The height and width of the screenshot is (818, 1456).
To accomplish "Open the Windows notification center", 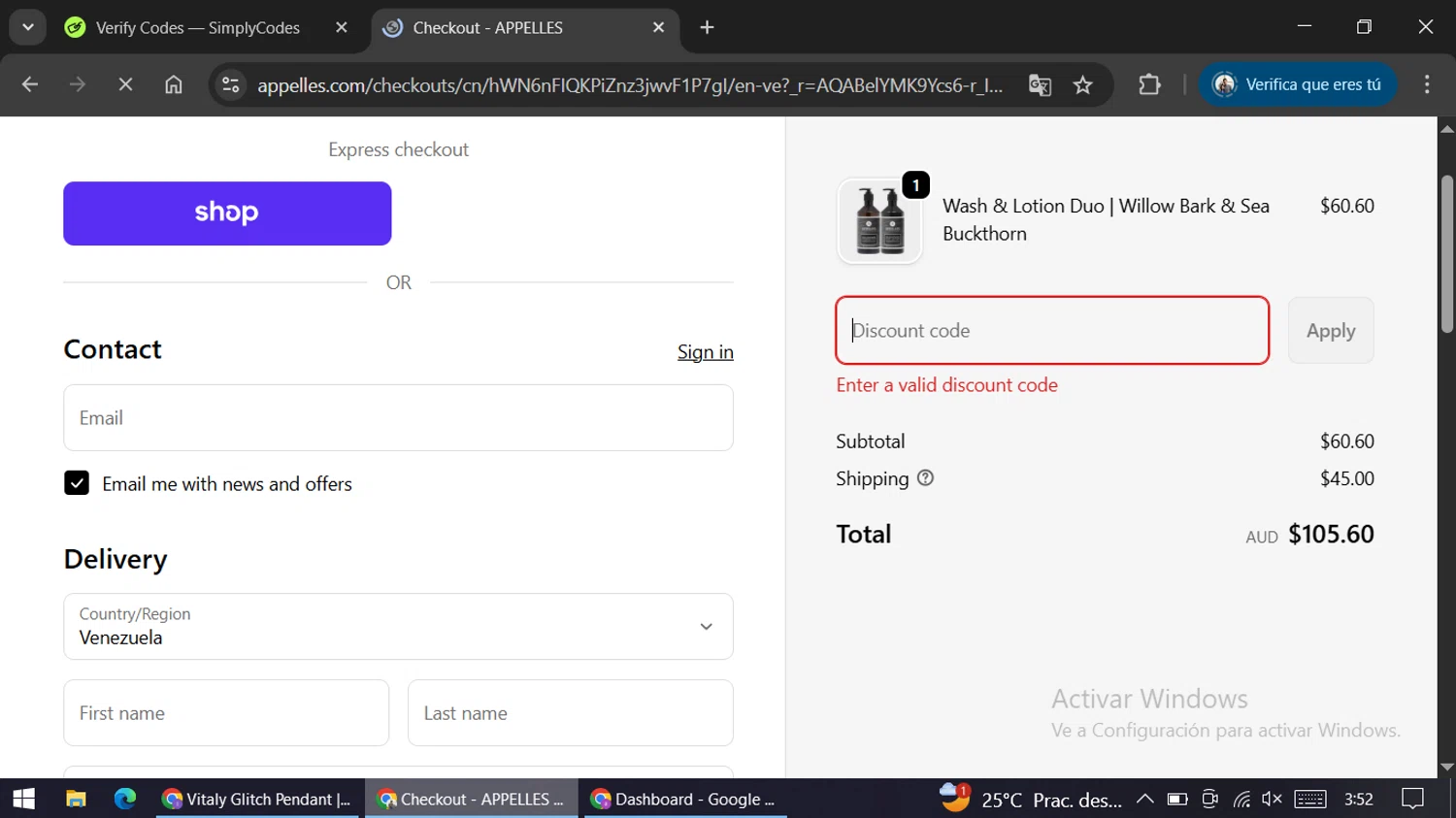I will [x=1413, y=799].
